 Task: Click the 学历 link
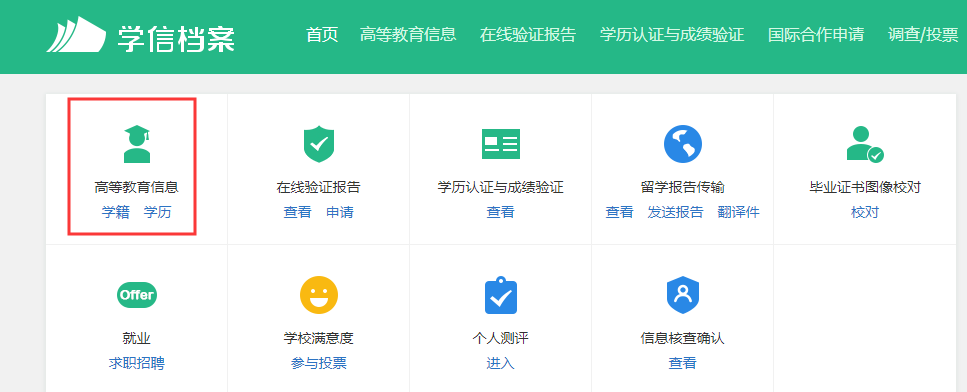coord(158,213)
